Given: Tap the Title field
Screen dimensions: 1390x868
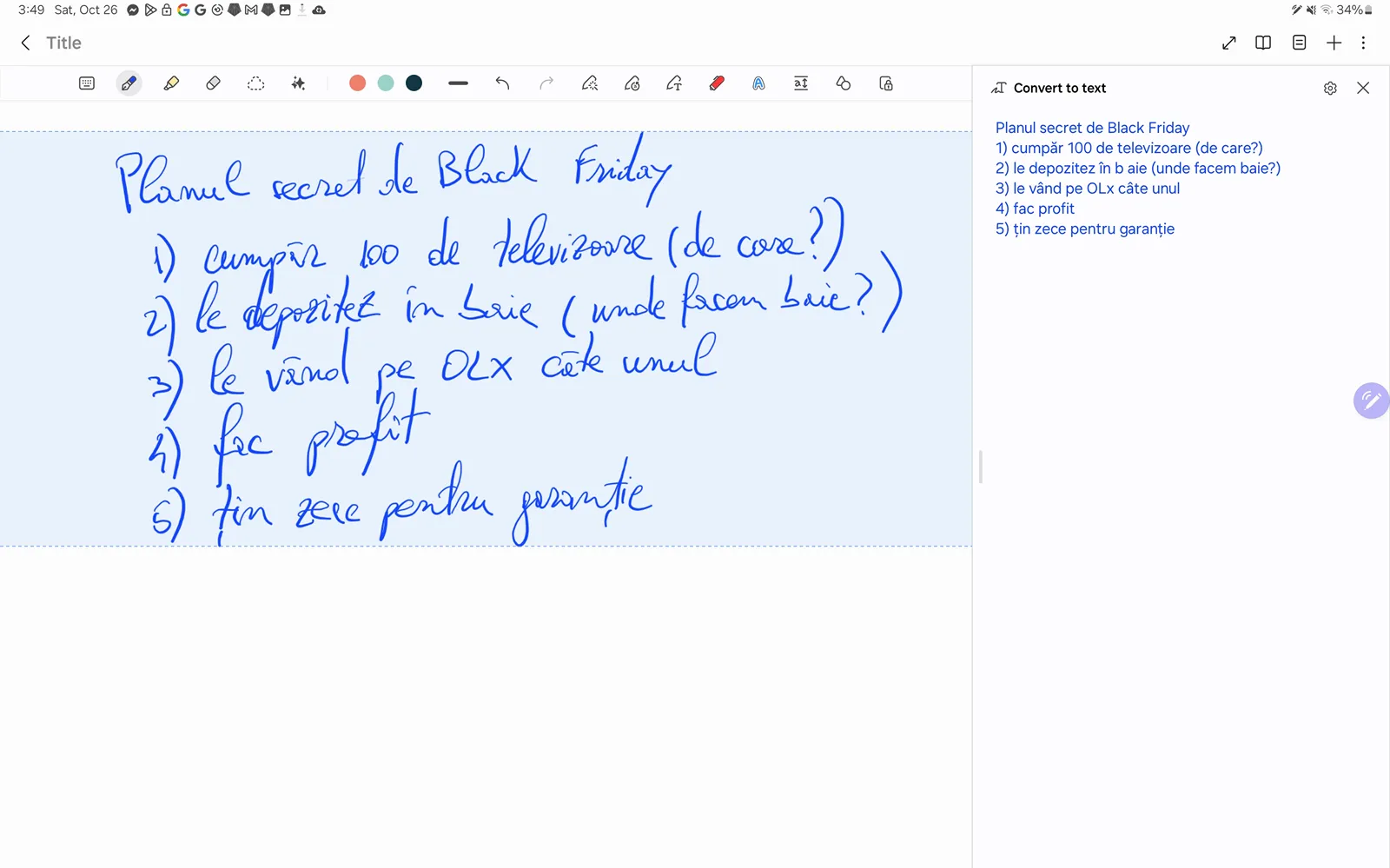Looking at the screenshot, I should coord(63,43).
